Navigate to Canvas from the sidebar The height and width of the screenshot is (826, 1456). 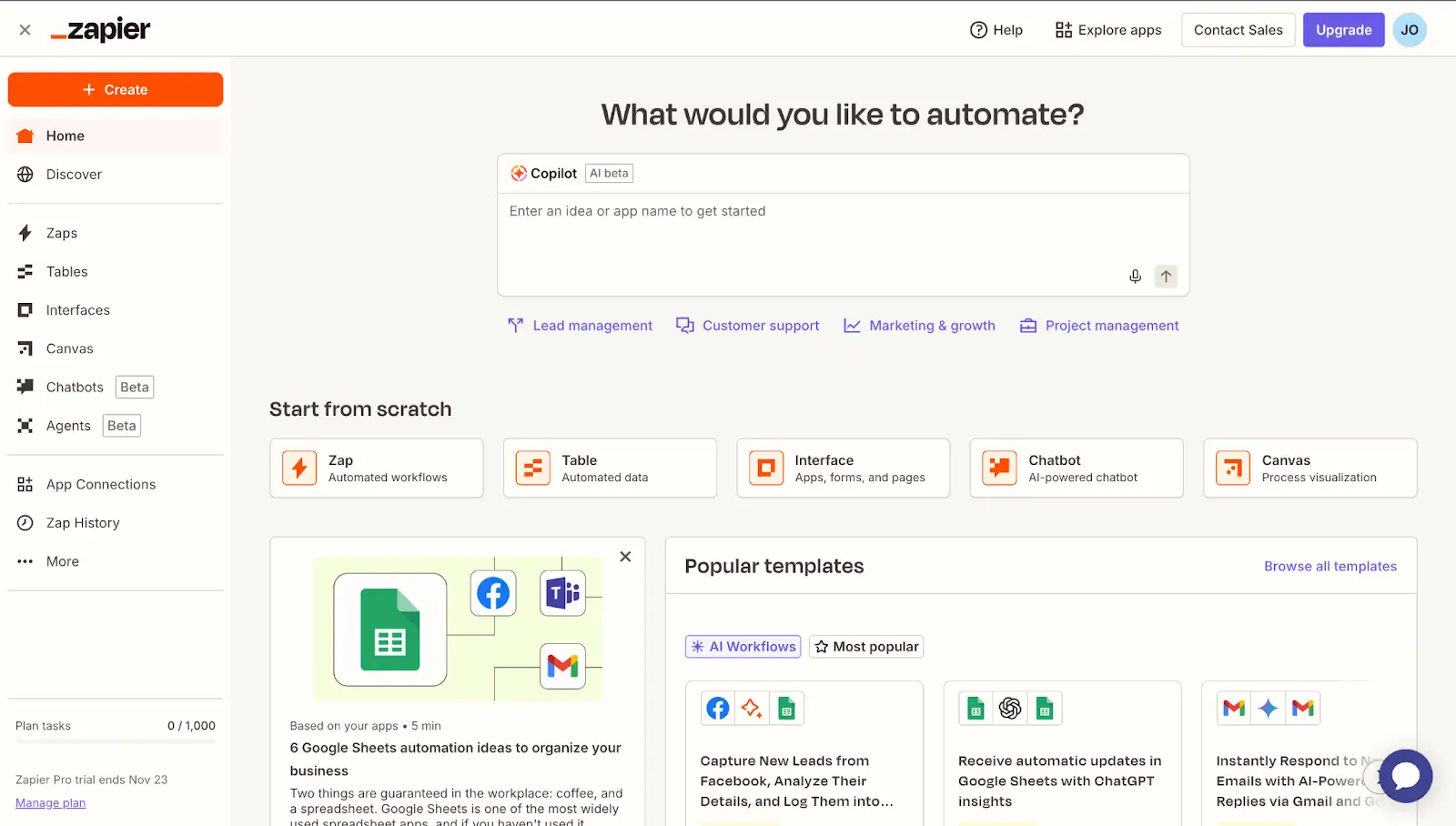[69, 348]
